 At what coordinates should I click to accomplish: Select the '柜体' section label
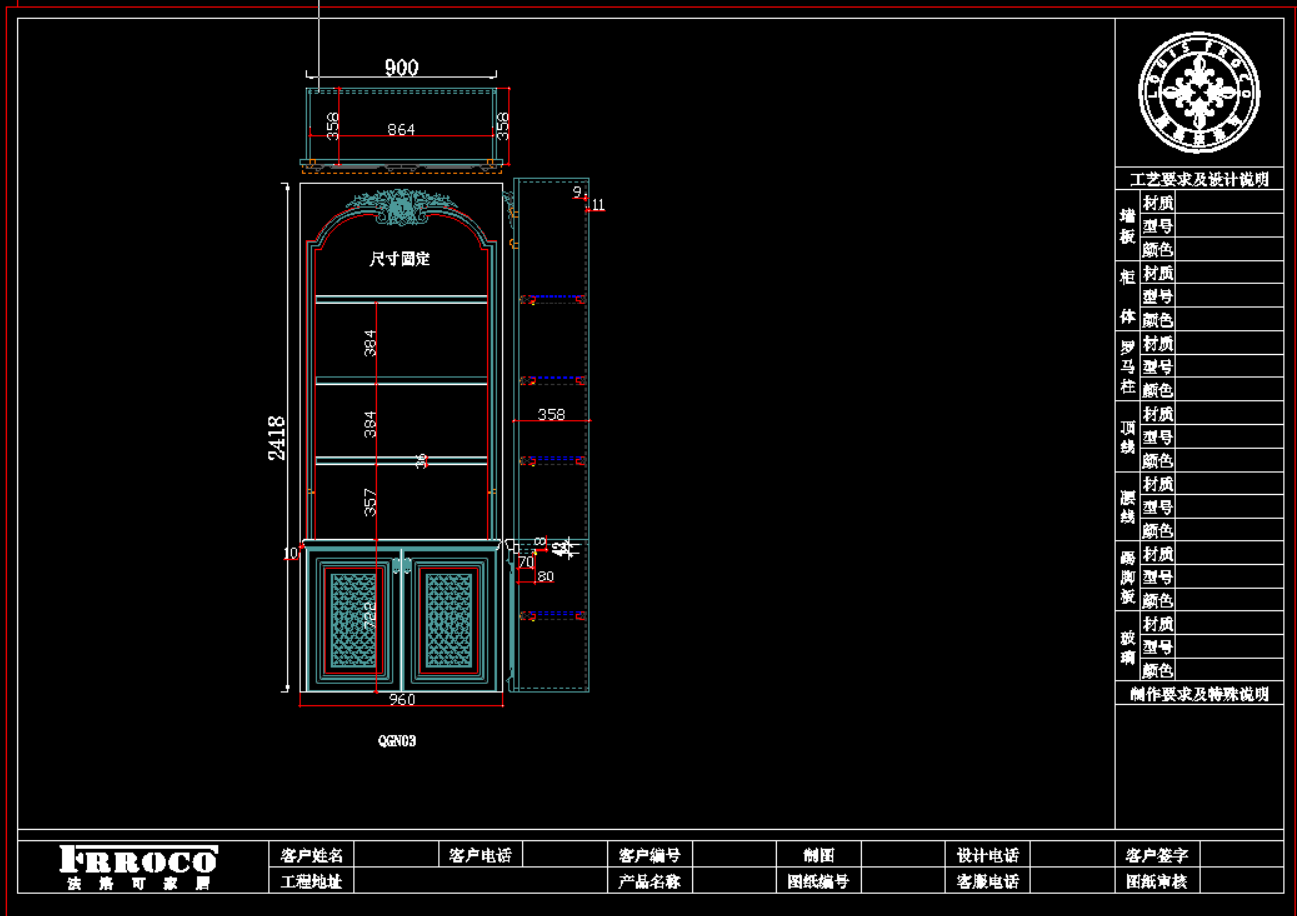point(1128,296)
